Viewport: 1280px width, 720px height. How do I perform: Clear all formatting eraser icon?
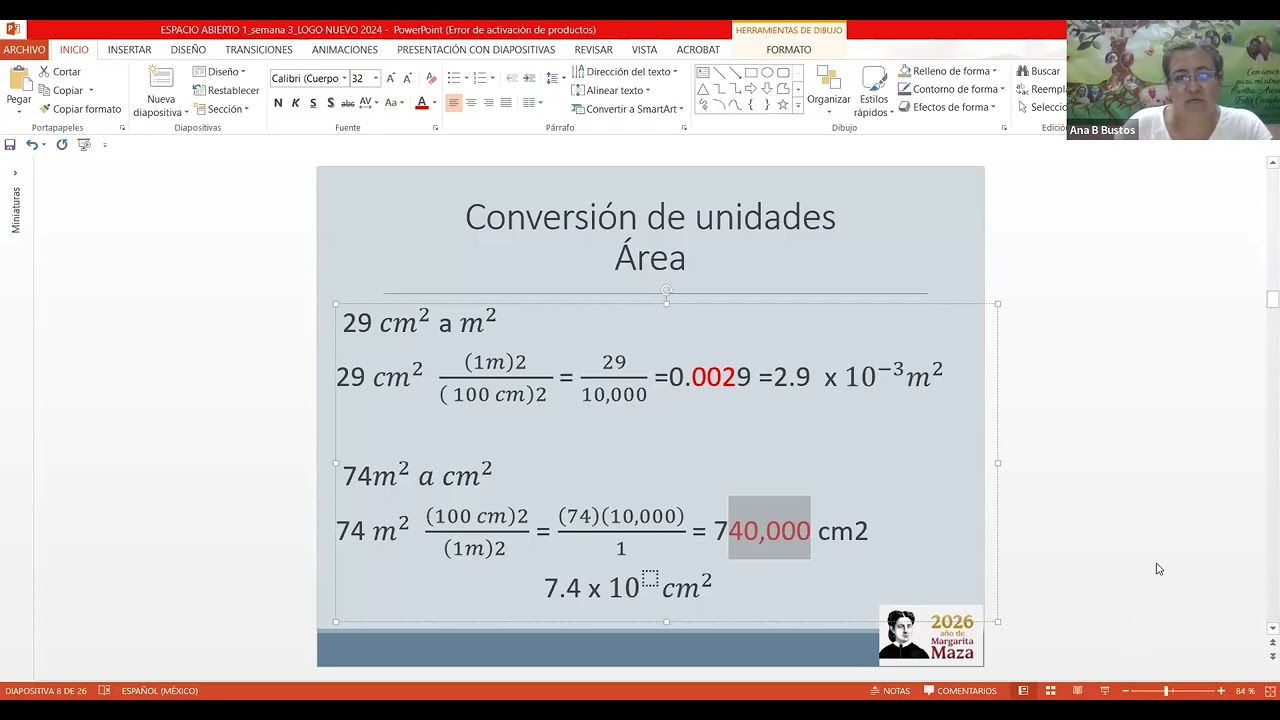[431, 78]
